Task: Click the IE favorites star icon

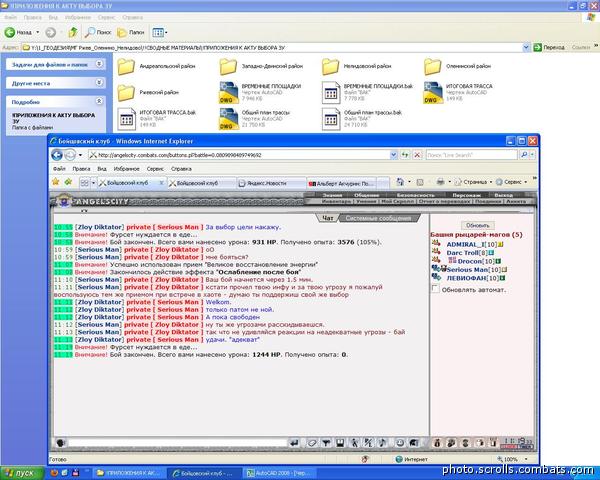Action: pos(56,182)
